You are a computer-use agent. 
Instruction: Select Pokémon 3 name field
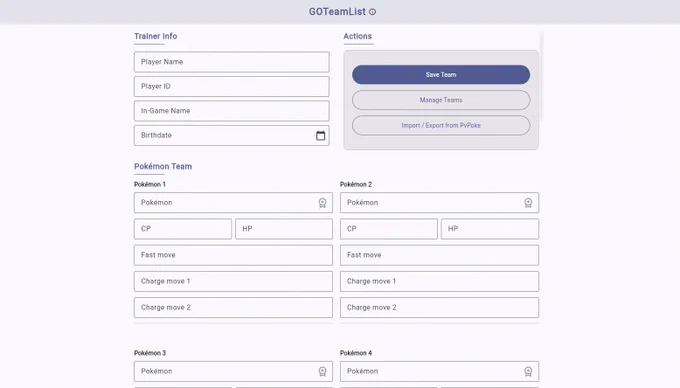233,371
